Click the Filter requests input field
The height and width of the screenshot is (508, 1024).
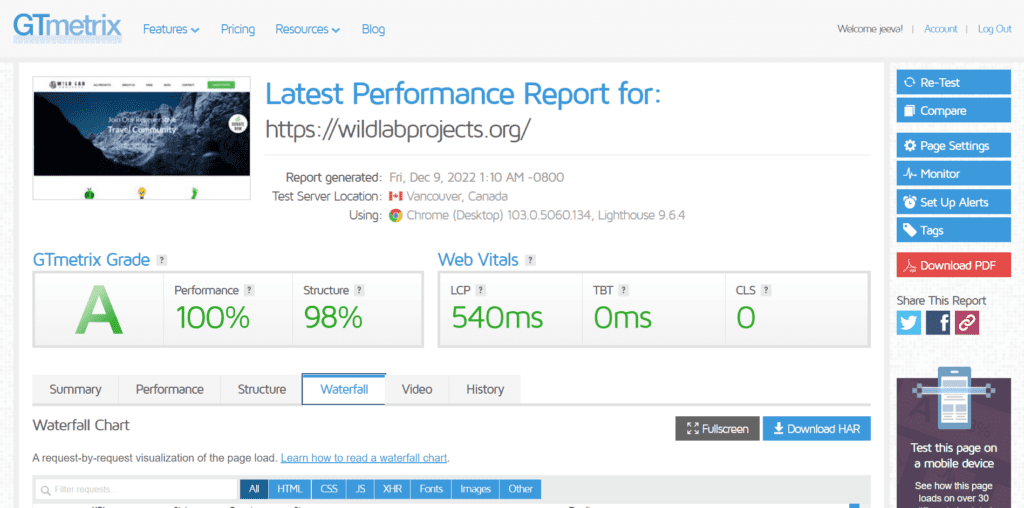(x=135, y=489)
